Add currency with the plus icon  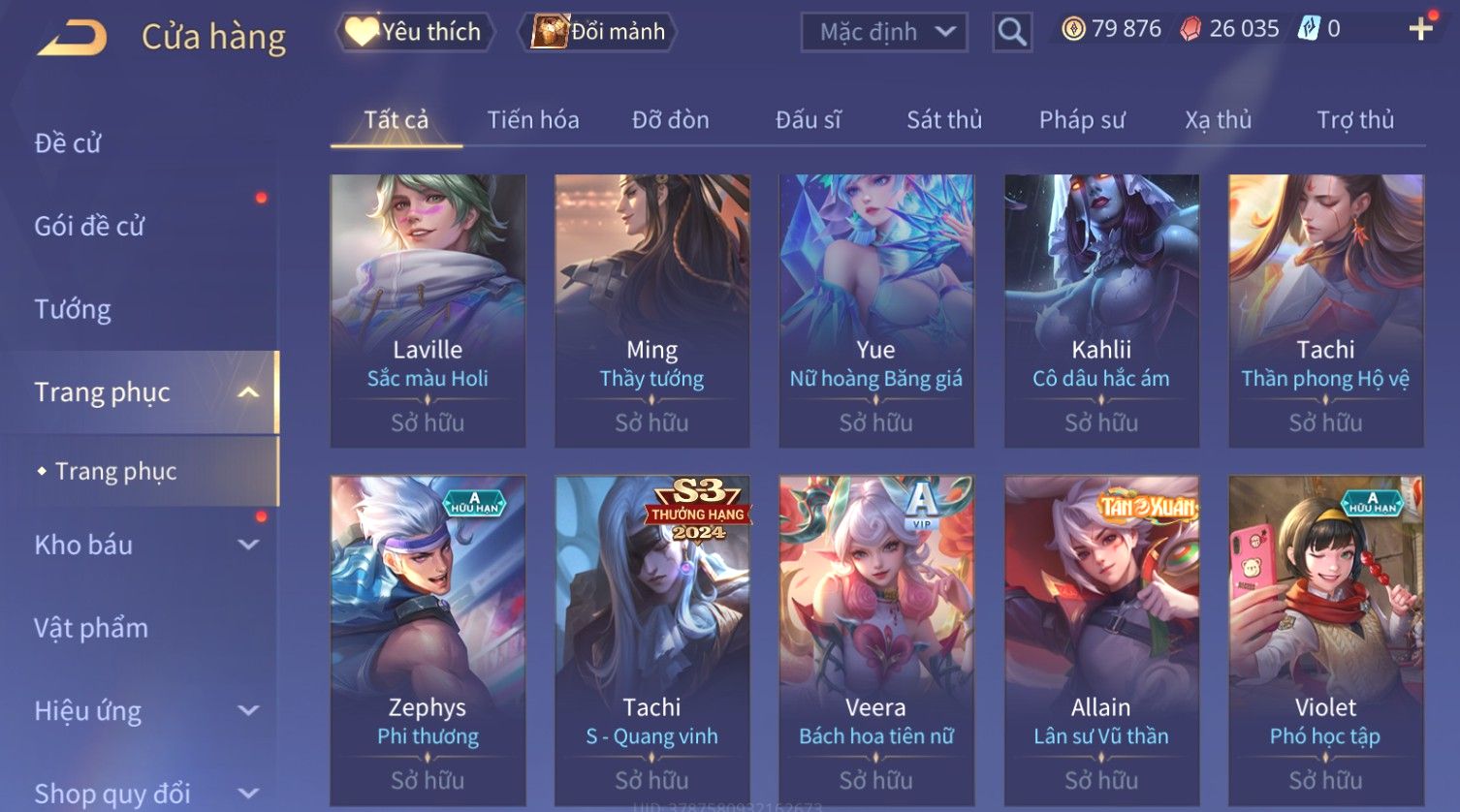[1421, 29]
